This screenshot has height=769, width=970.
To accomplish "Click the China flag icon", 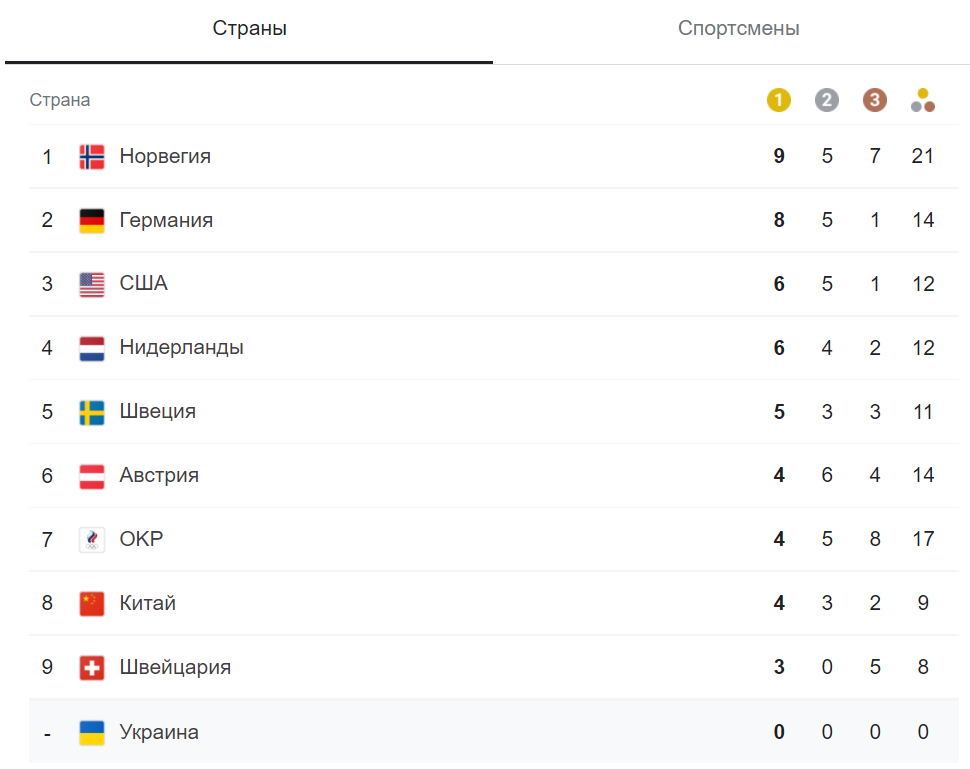I will [x=92, y=604].
